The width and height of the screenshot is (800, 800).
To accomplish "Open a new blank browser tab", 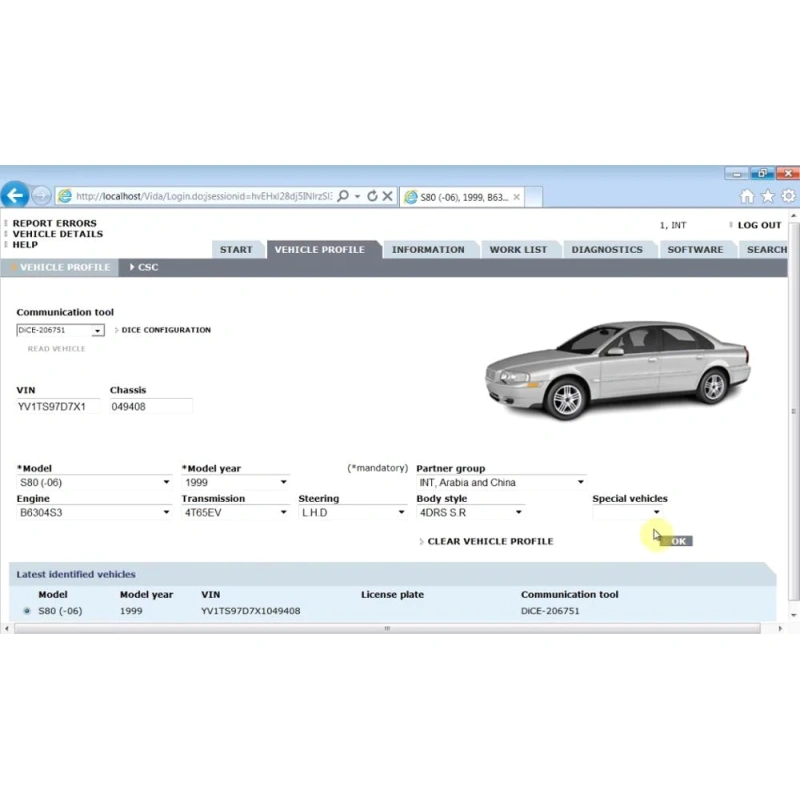I will point(533,197).
